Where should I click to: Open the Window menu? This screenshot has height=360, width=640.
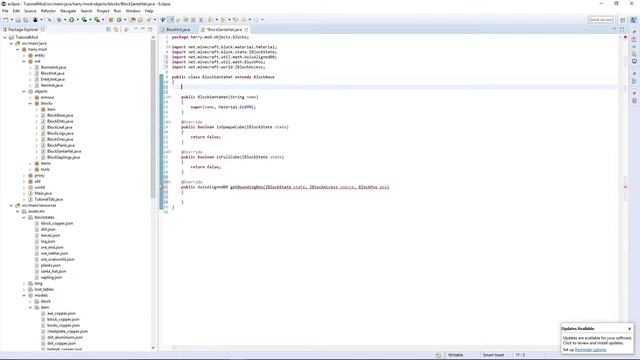coord(133,11)
